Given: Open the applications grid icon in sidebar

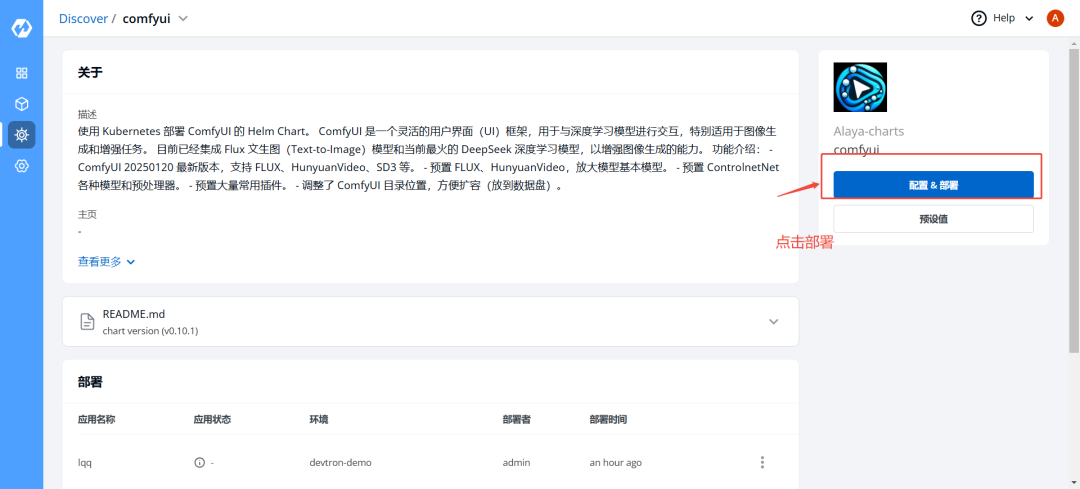Looking at the screenshot, I should coord(21,73).
